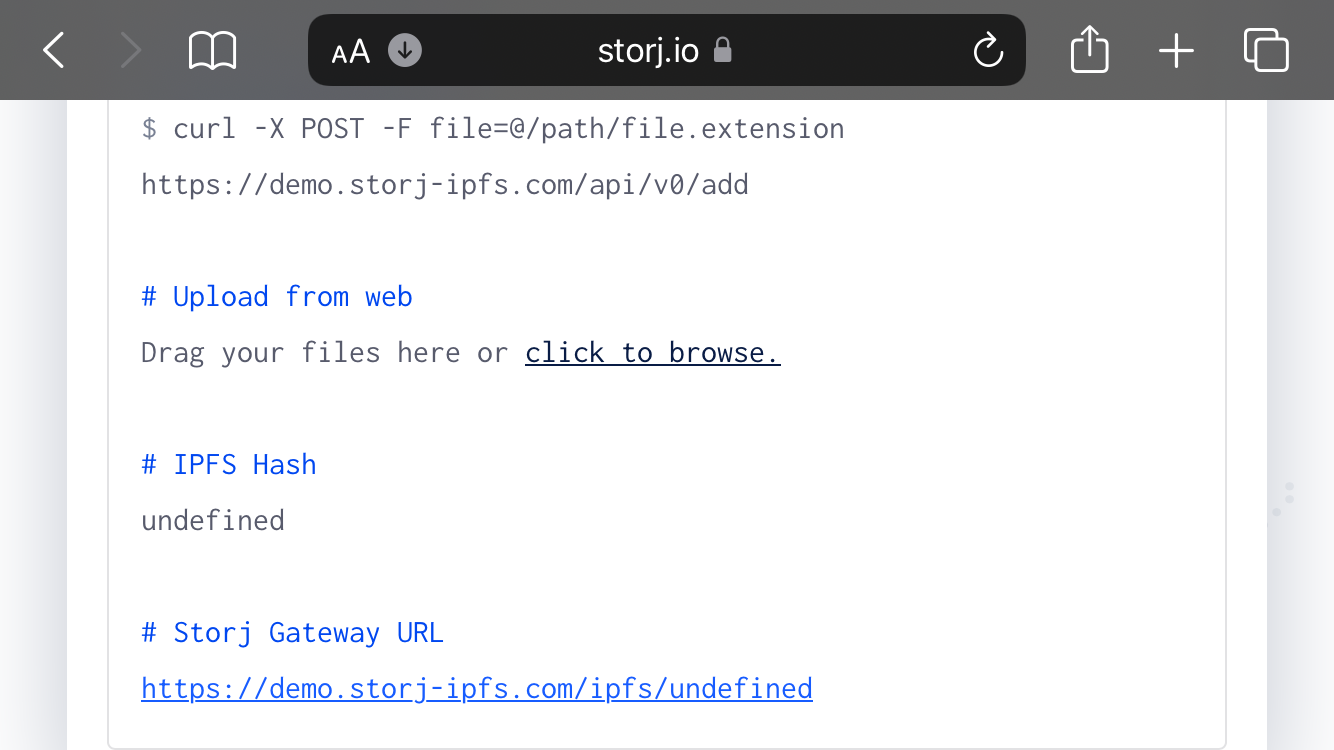
Task: Tap the lock icon beside storj.io
Action: click(722, 50)
